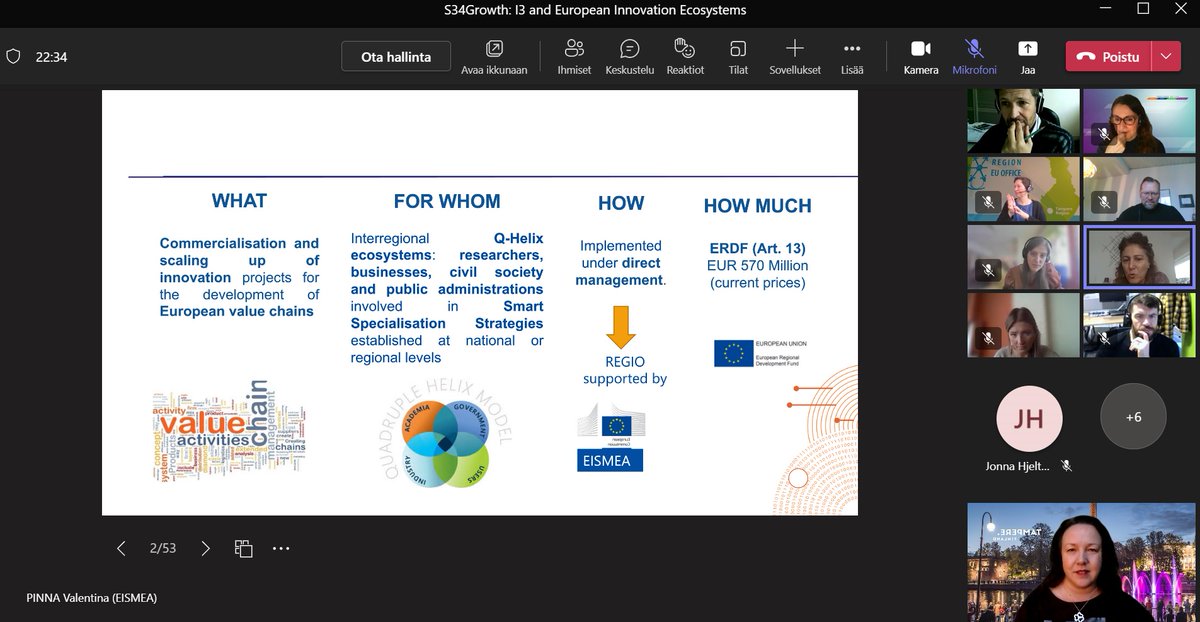Open Sovellukset apps with plus icon
The width and height of the screenshot is (1200, 622).
pos(795,57)
